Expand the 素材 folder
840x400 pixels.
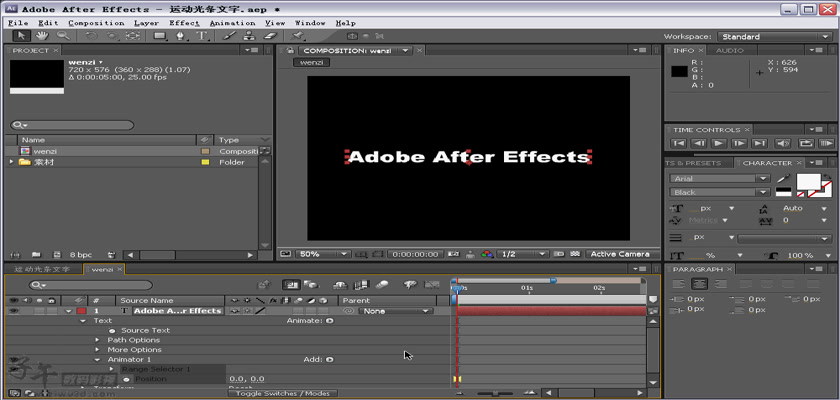coord(12,162)
